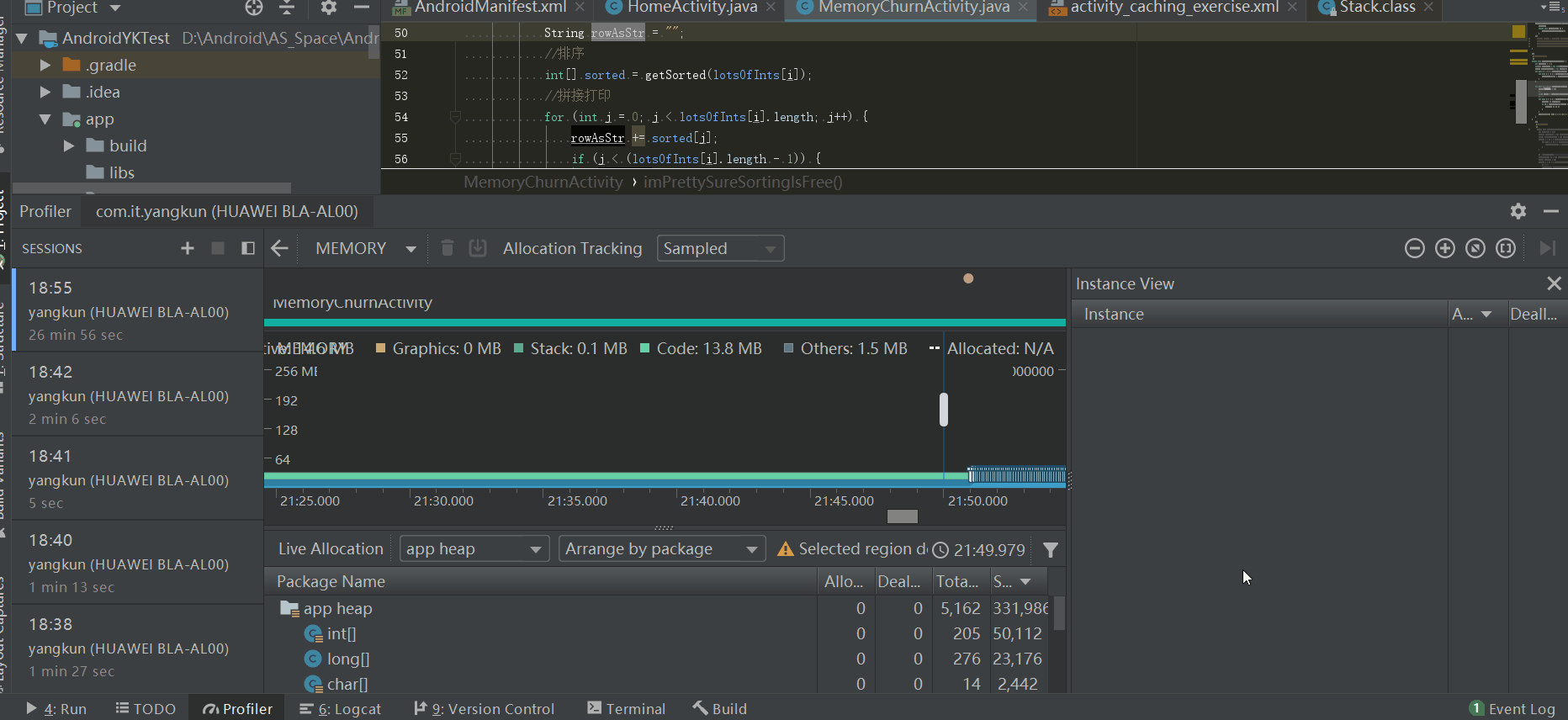Zoom to selection in the timeline
This screenshot has height=720, width=1568.
tap(1506, 248)
